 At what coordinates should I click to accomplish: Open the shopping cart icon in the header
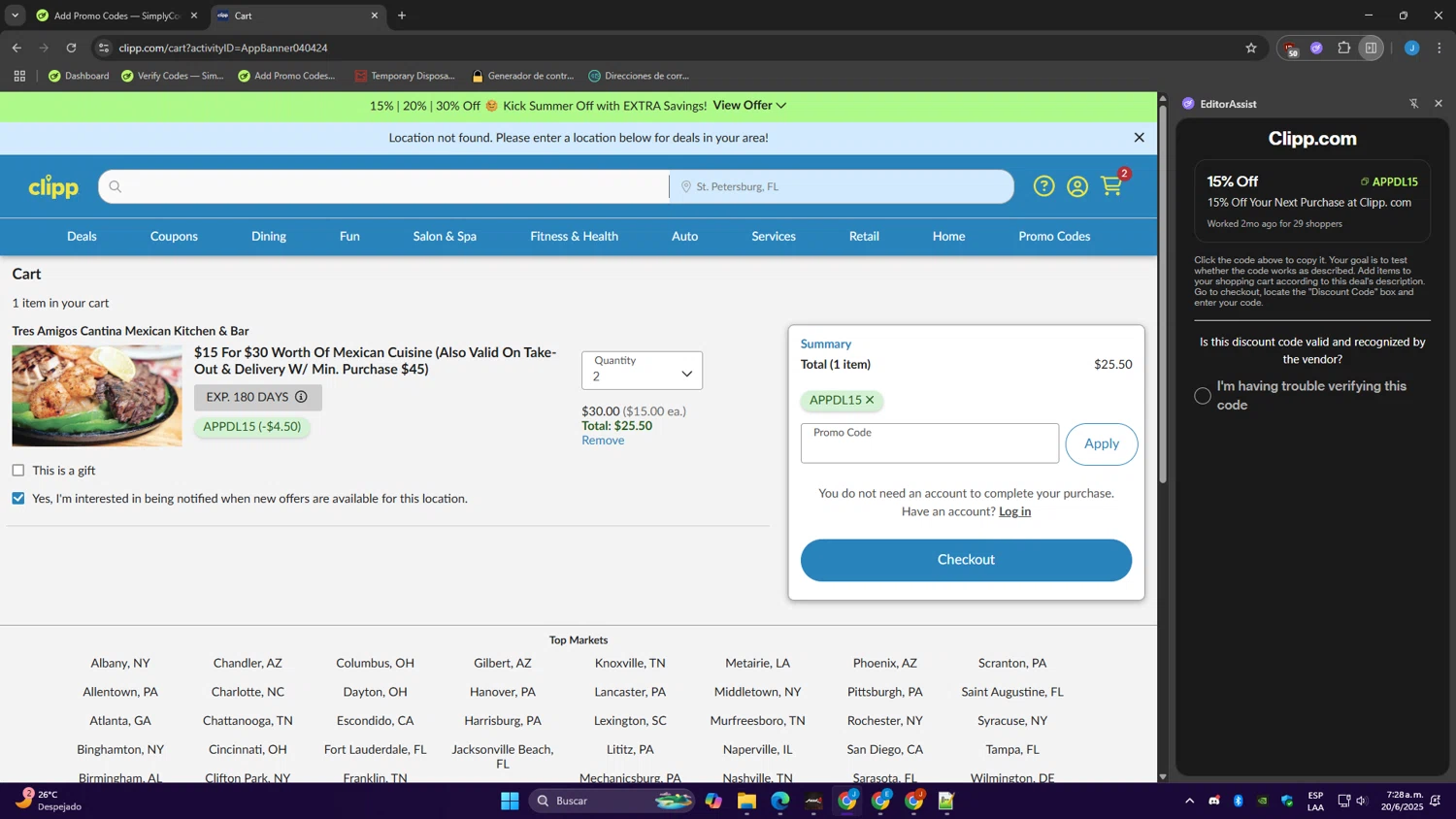(1112, 186)
